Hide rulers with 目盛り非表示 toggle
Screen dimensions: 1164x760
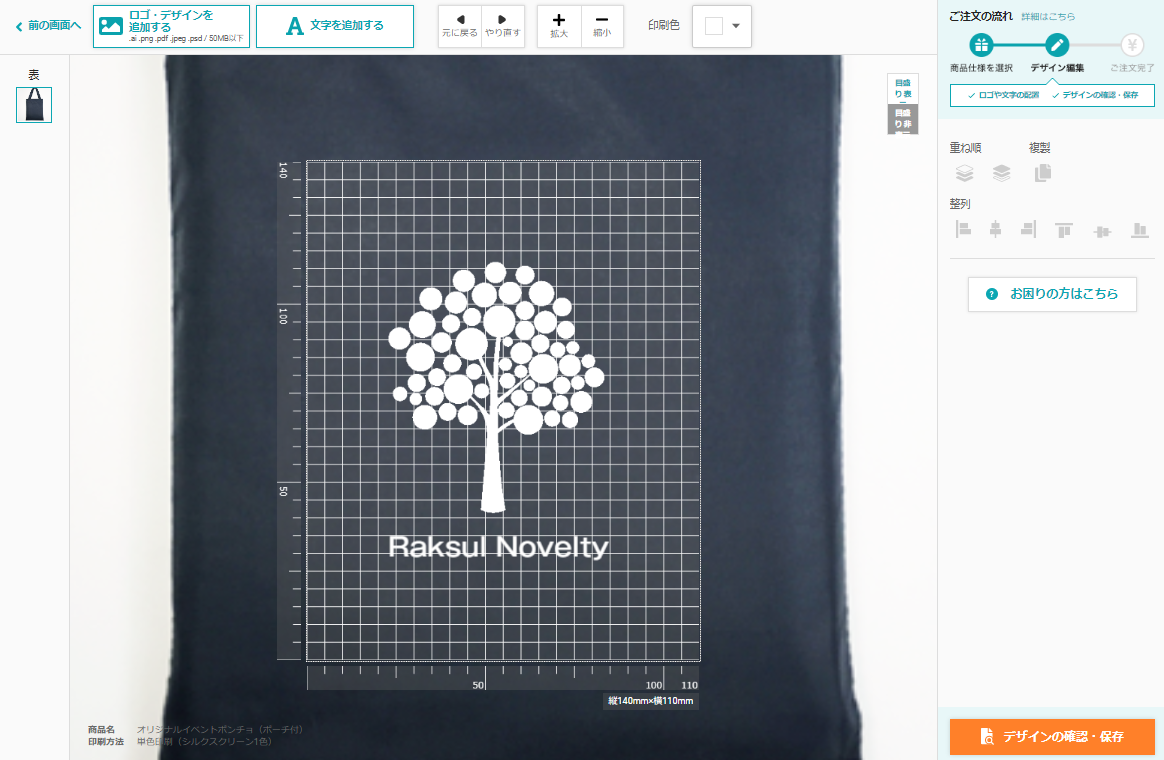(x=903, y=119)
